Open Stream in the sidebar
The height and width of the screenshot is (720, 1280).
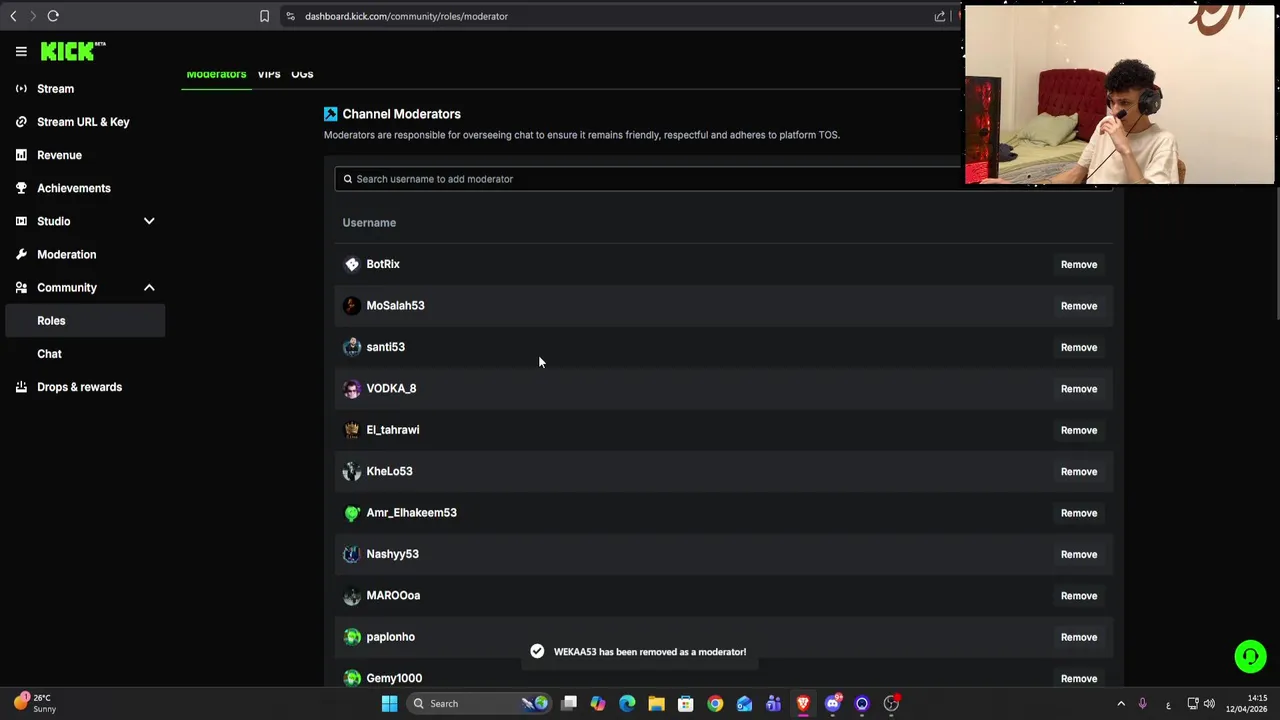coord(56,89)
